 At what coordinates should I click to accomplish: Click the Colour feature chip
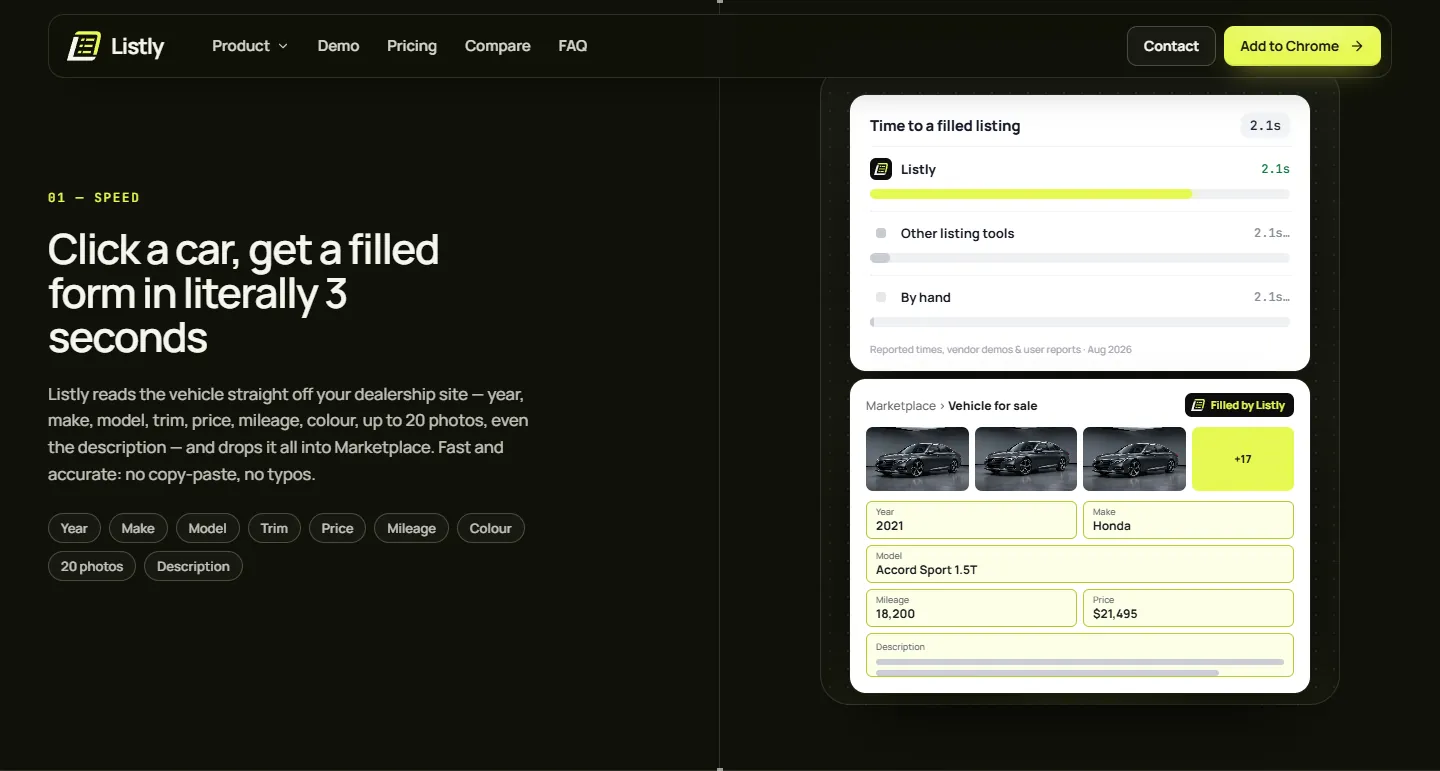pos(491,528)
